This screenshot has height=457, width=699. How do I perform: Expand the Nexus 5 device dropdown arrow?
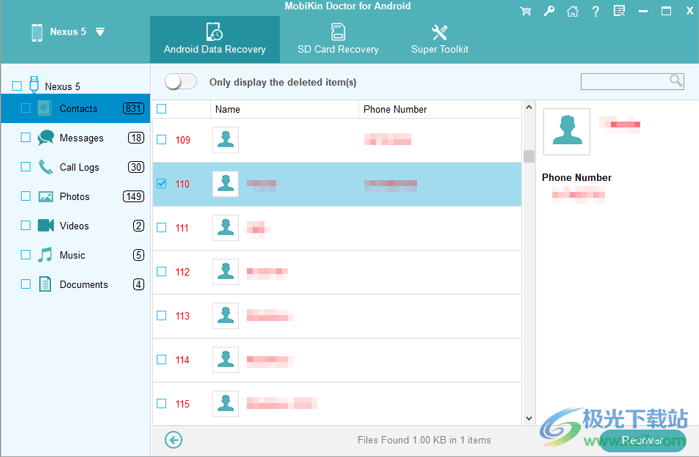pos(100,32)
